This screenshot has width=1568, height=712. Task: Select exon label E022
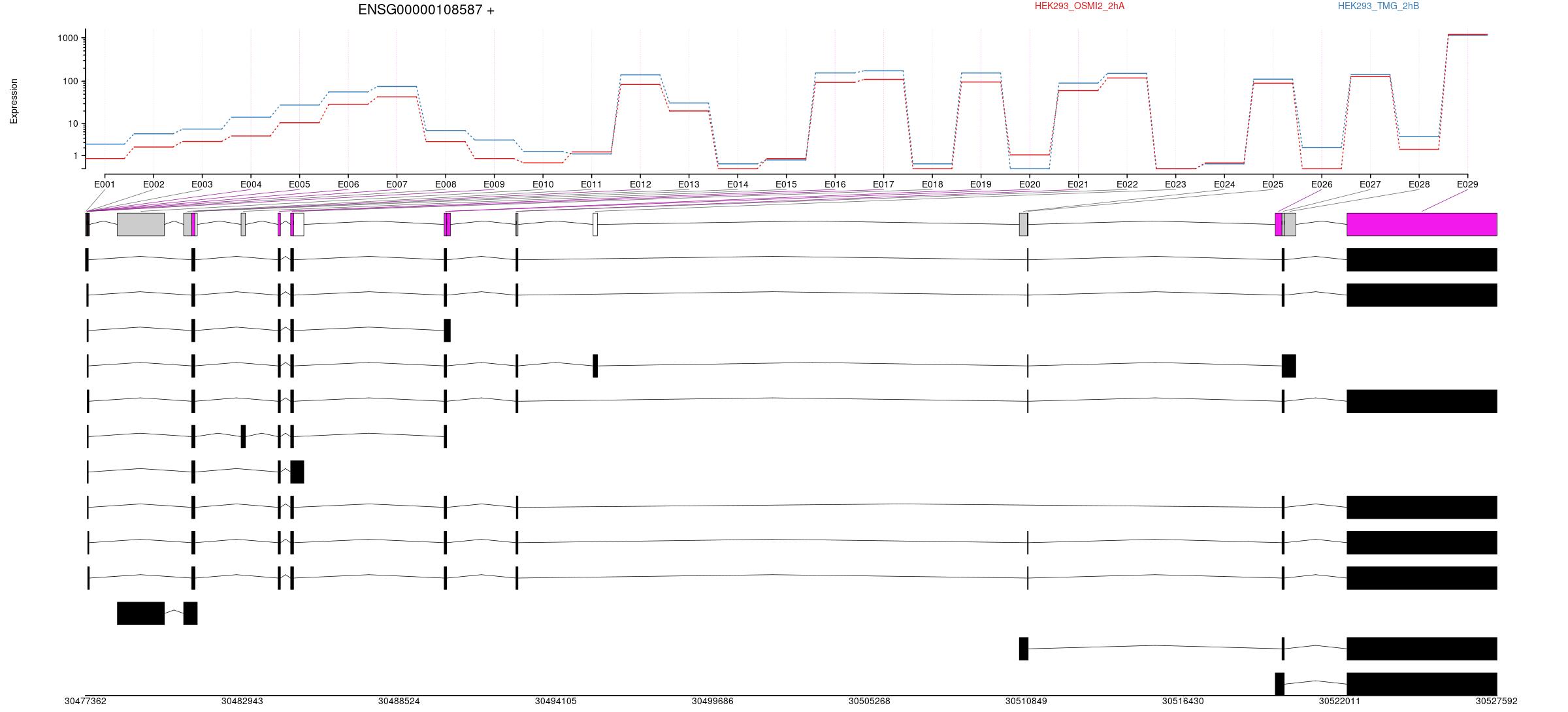click(1127, 185)
